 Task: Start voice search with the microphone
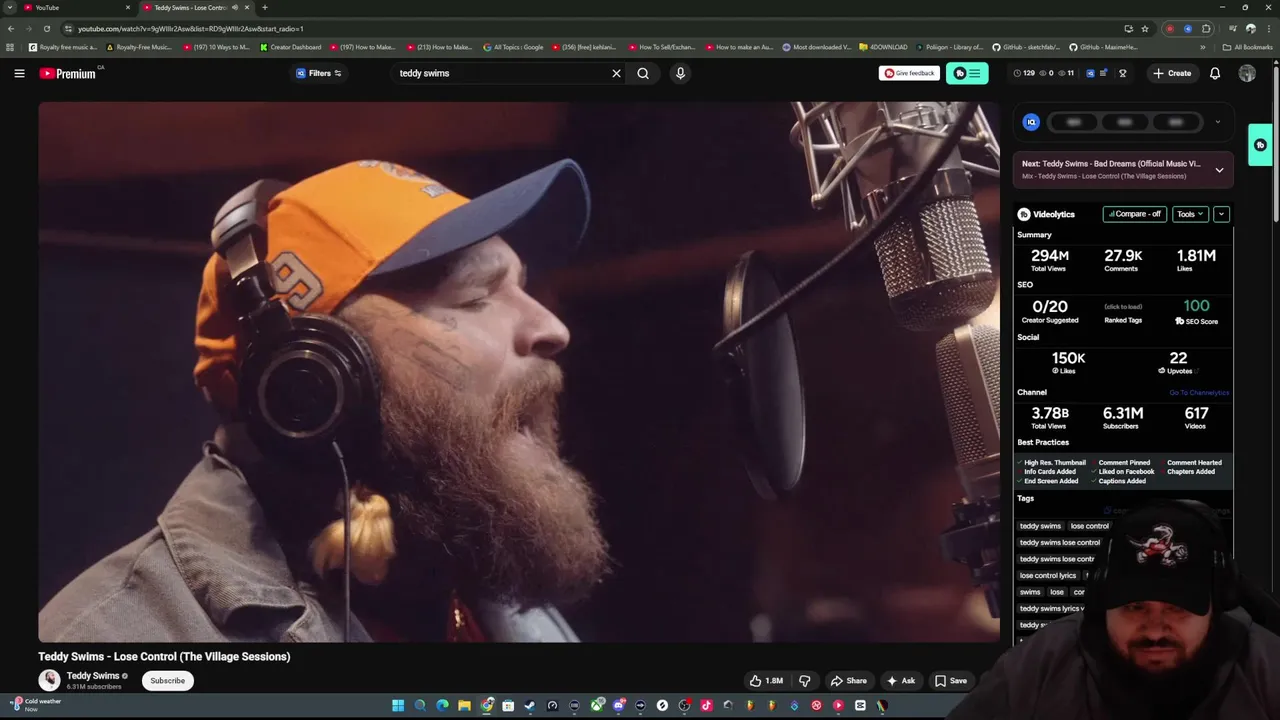[x=680, y=73]
